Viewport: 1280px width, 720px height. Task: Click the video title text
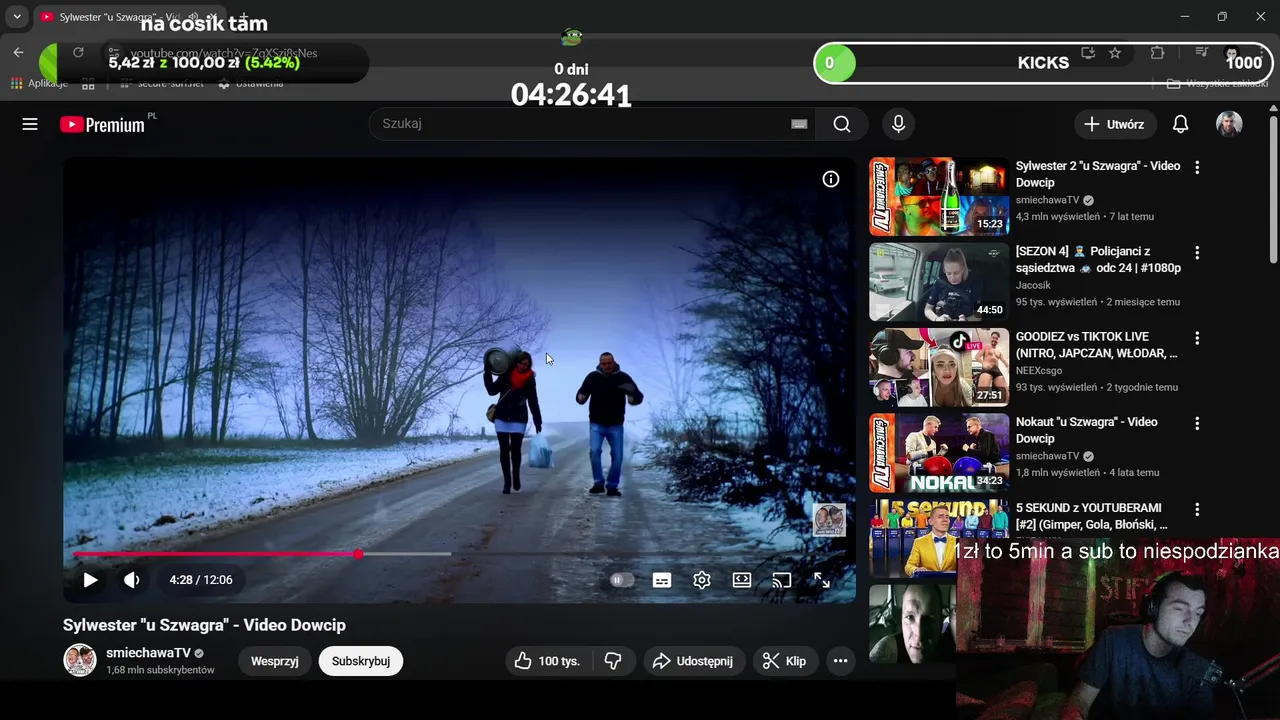(204, 625)
